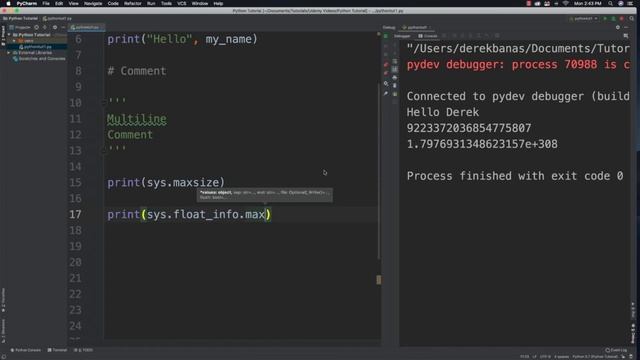Click the print icon in console sidebar

pos(395,78)
